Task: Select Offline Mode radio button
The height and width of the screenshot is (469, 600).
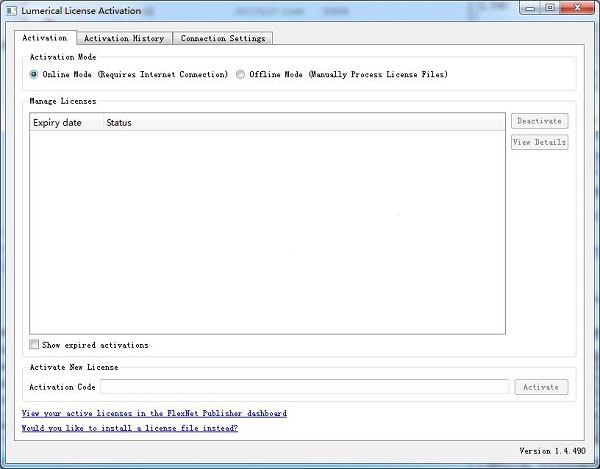Action: 240,74
